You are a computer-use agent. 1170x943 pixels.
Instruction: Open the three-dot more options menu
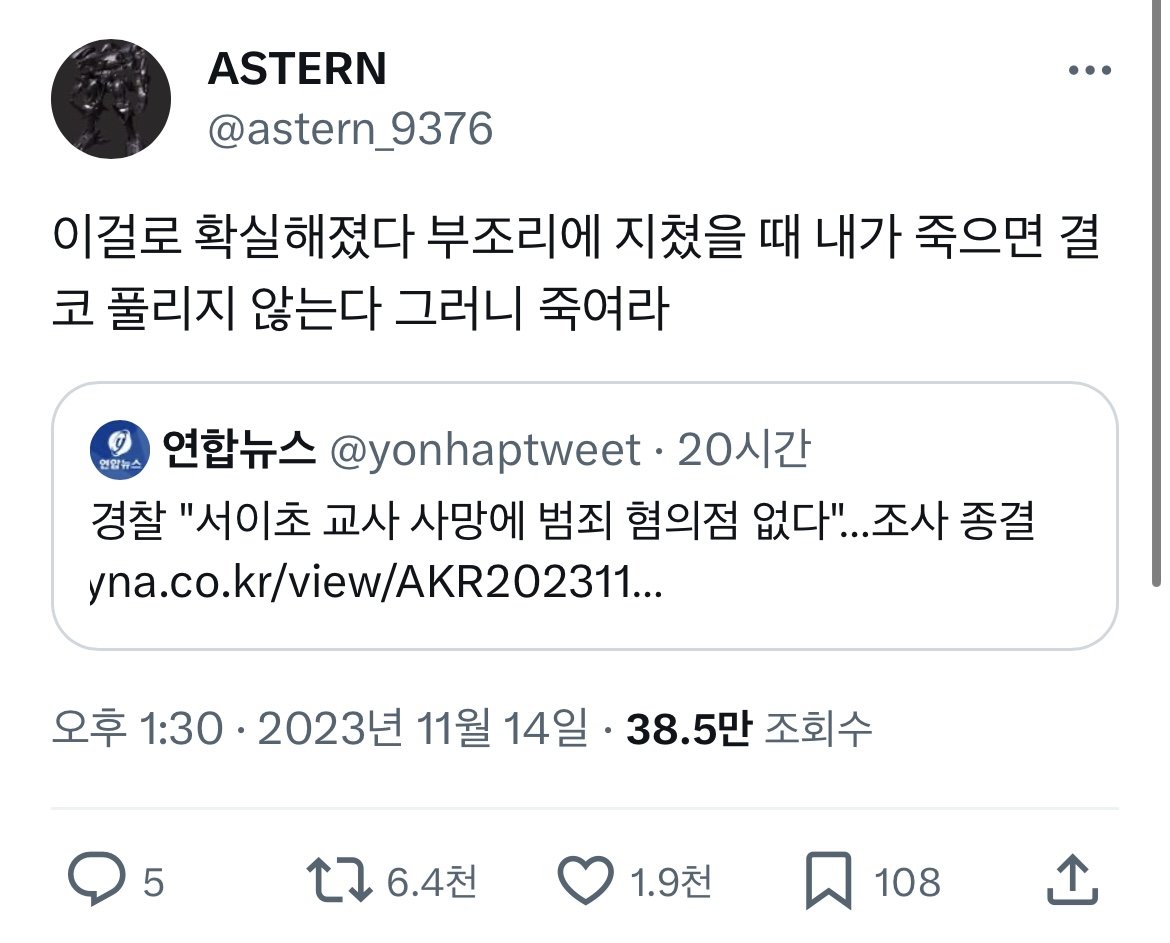coord(1089,70)
